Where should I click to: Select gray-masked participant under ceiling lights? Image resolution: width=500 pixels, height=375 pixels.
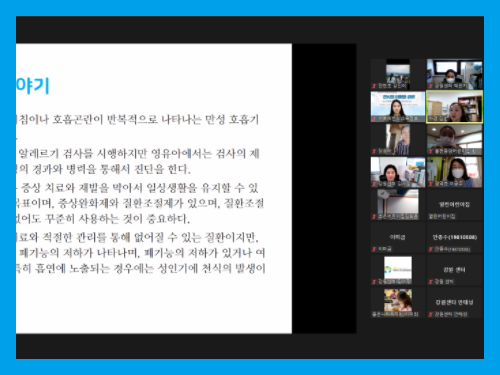[x=454, y=140]
